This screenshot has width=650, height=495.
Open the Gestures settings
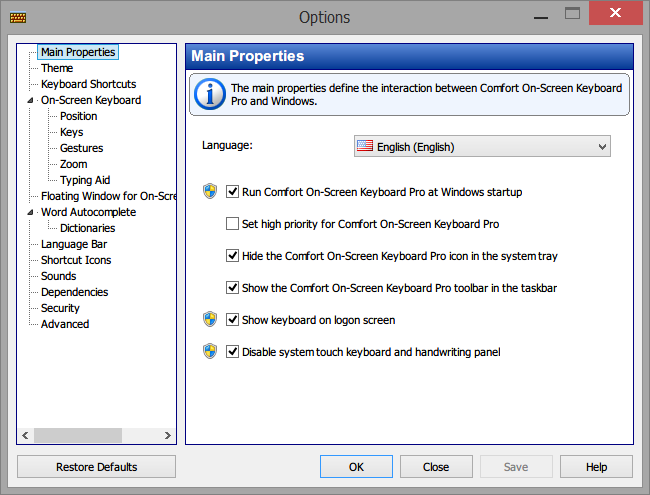[x=82, y=148]
